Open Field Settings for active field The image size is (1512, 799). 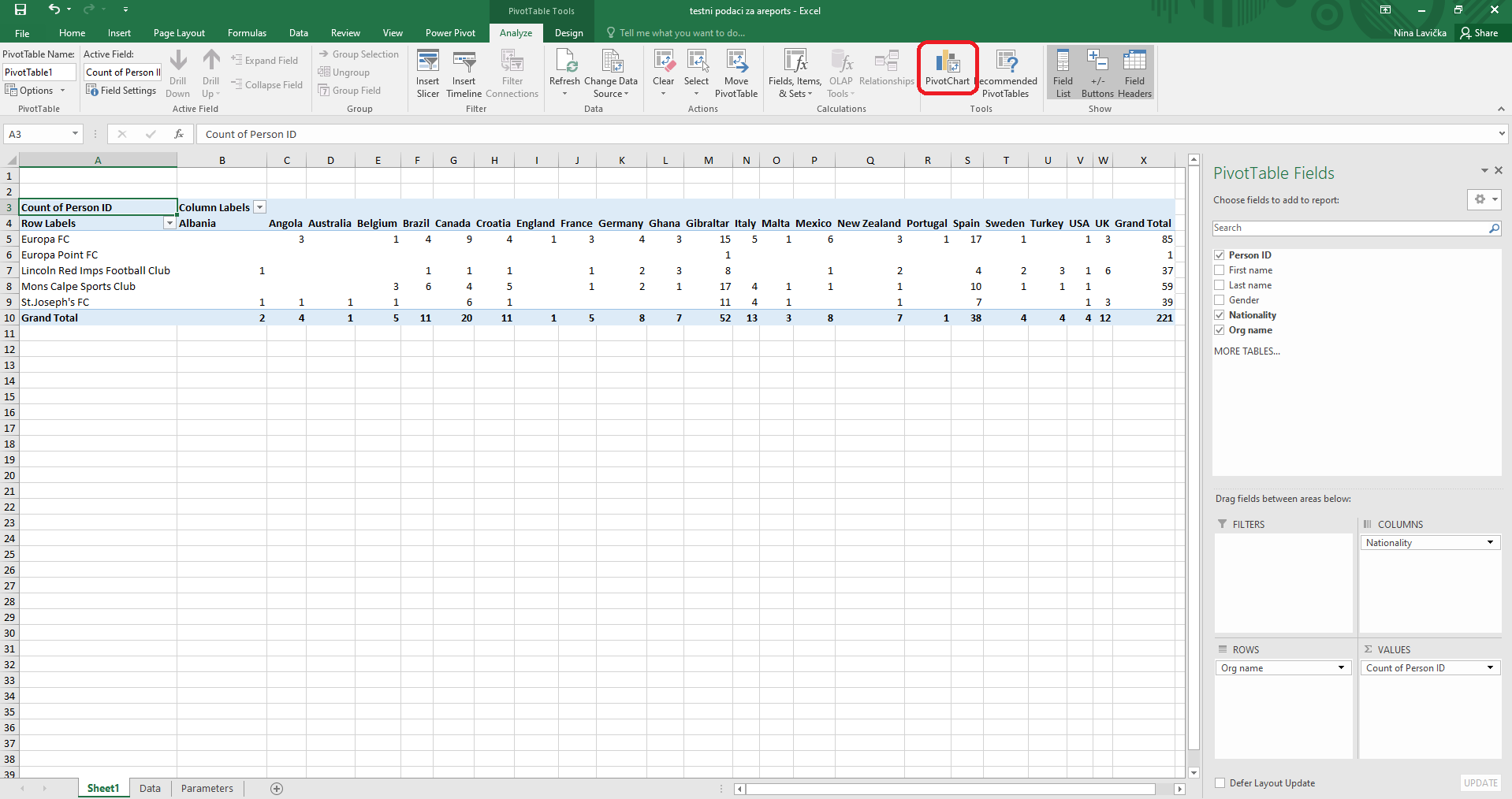coord(121,91)
